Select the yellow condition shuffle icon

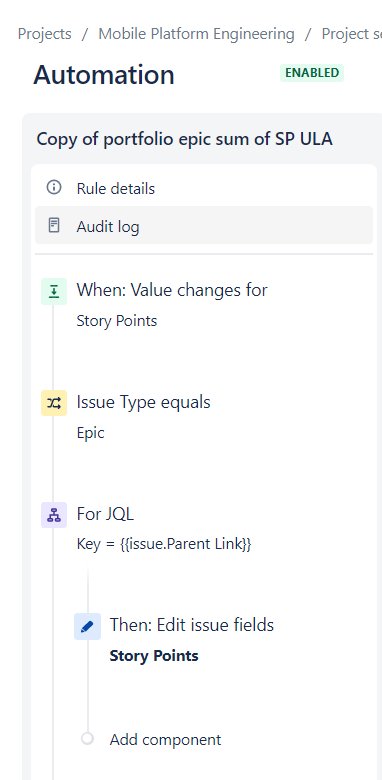[54, 403]
